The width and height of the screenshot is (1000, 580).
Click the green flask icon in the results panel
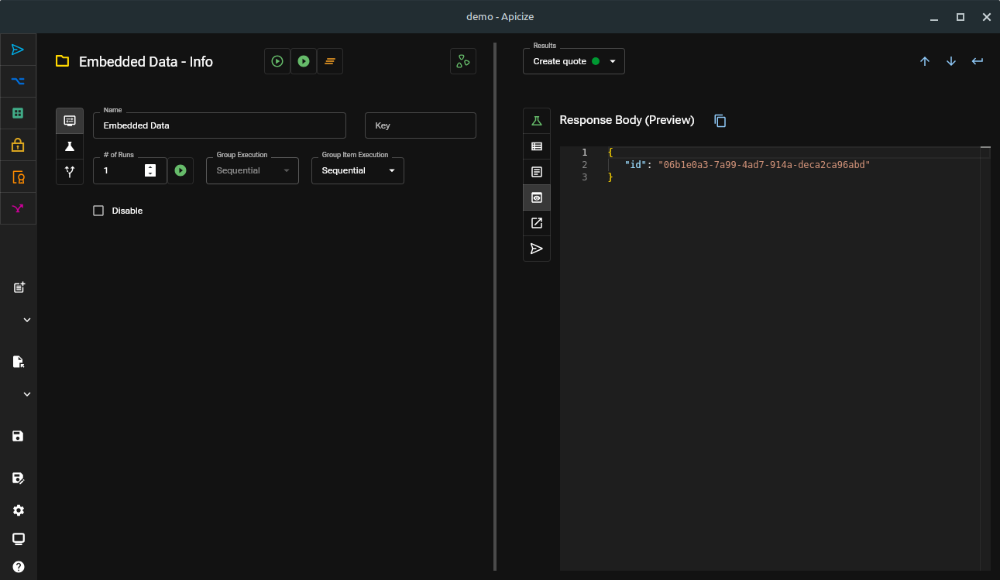click(x=536, y=120)
